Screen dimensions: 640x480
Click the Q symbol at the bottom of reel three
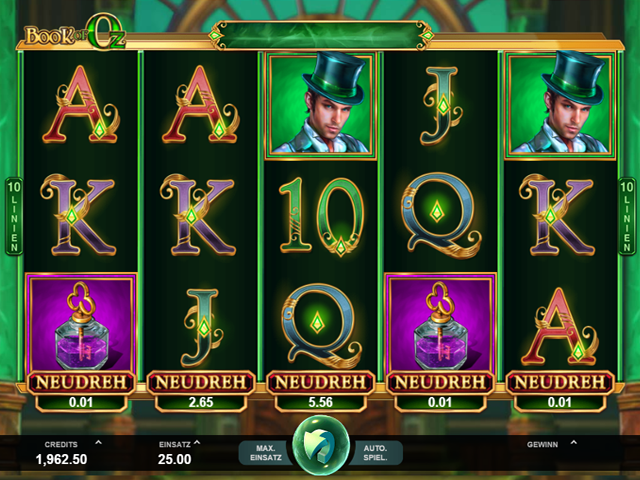point(321,326)
